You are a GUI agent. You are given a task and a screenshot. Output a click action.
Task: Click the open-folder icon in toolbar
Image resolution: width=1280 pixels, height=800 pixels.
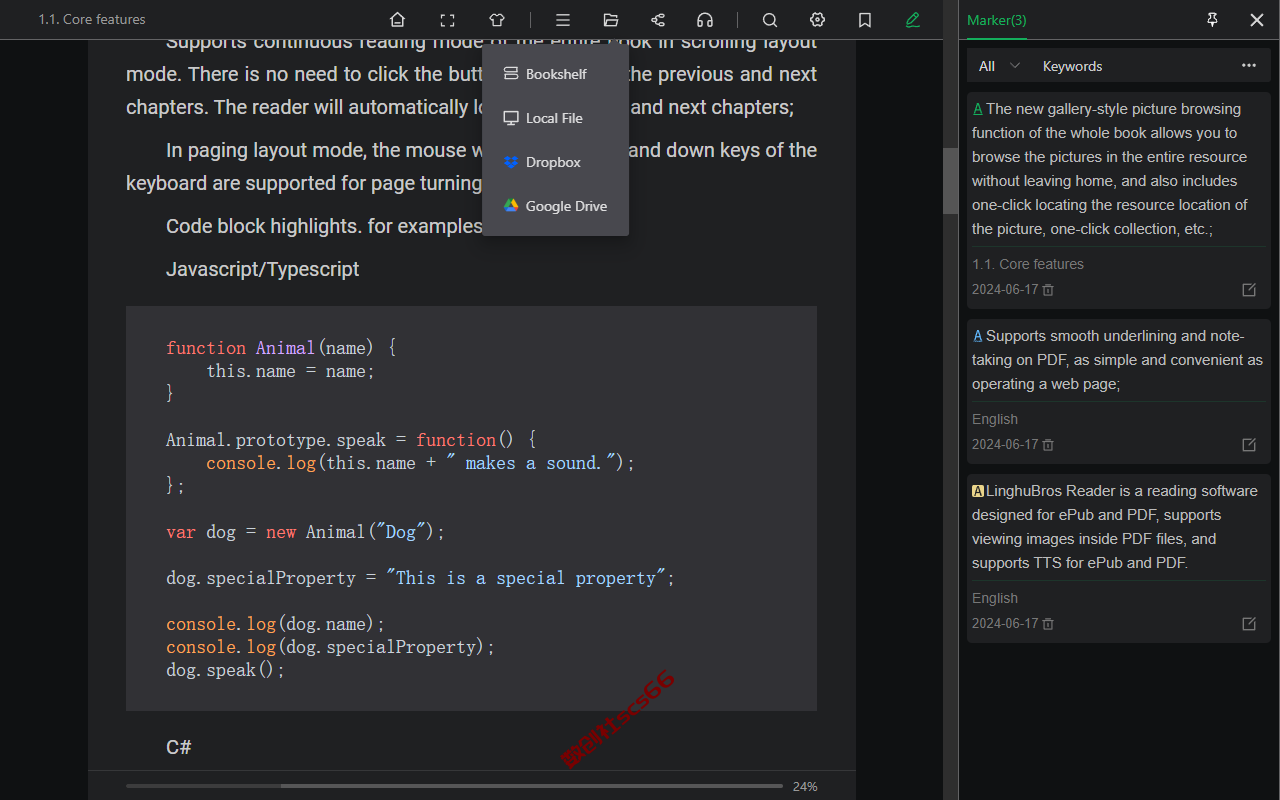point(611,20)
